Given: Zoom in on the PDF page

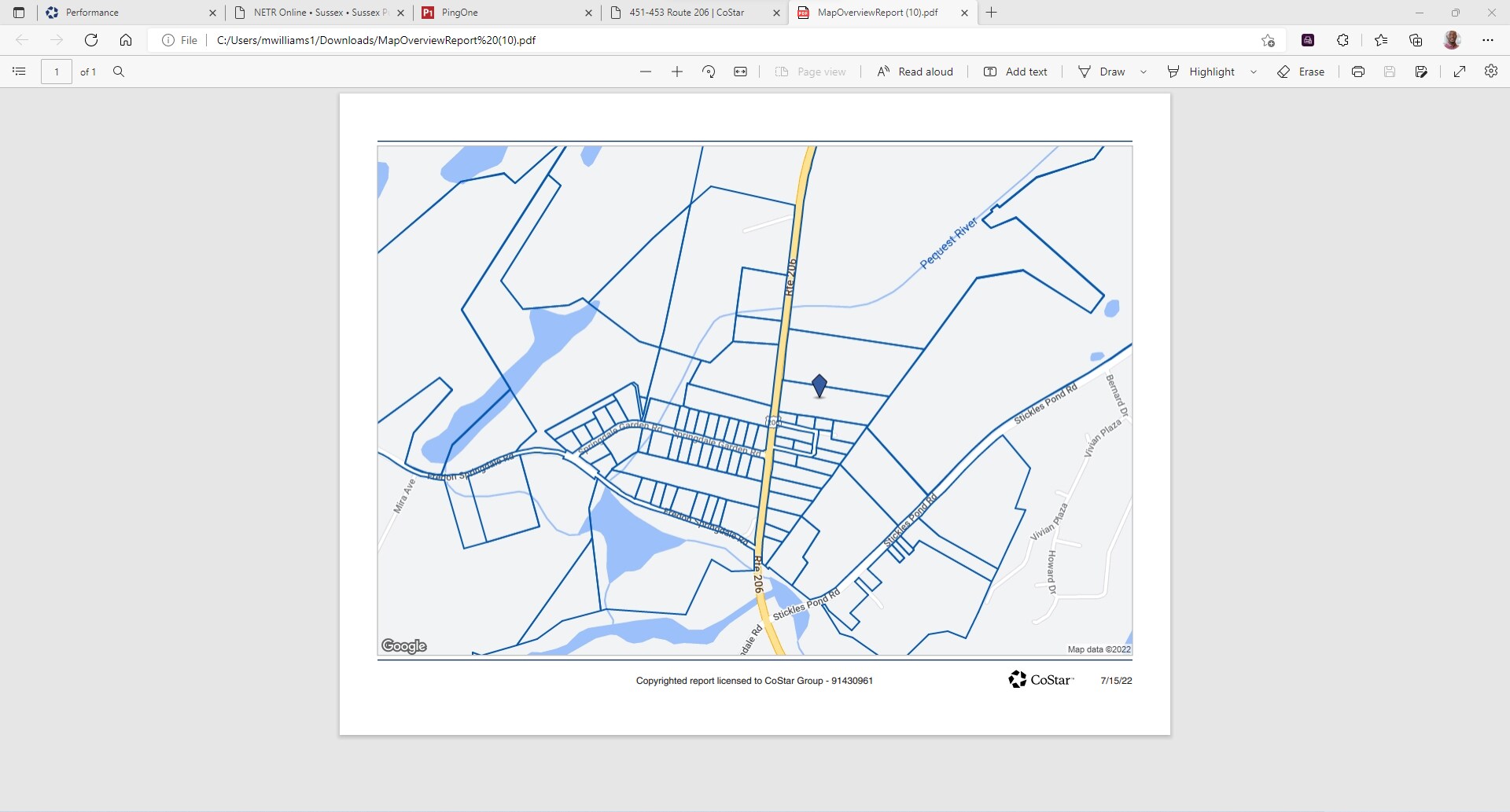Looking at the screenshot, I should pos(676,72).
